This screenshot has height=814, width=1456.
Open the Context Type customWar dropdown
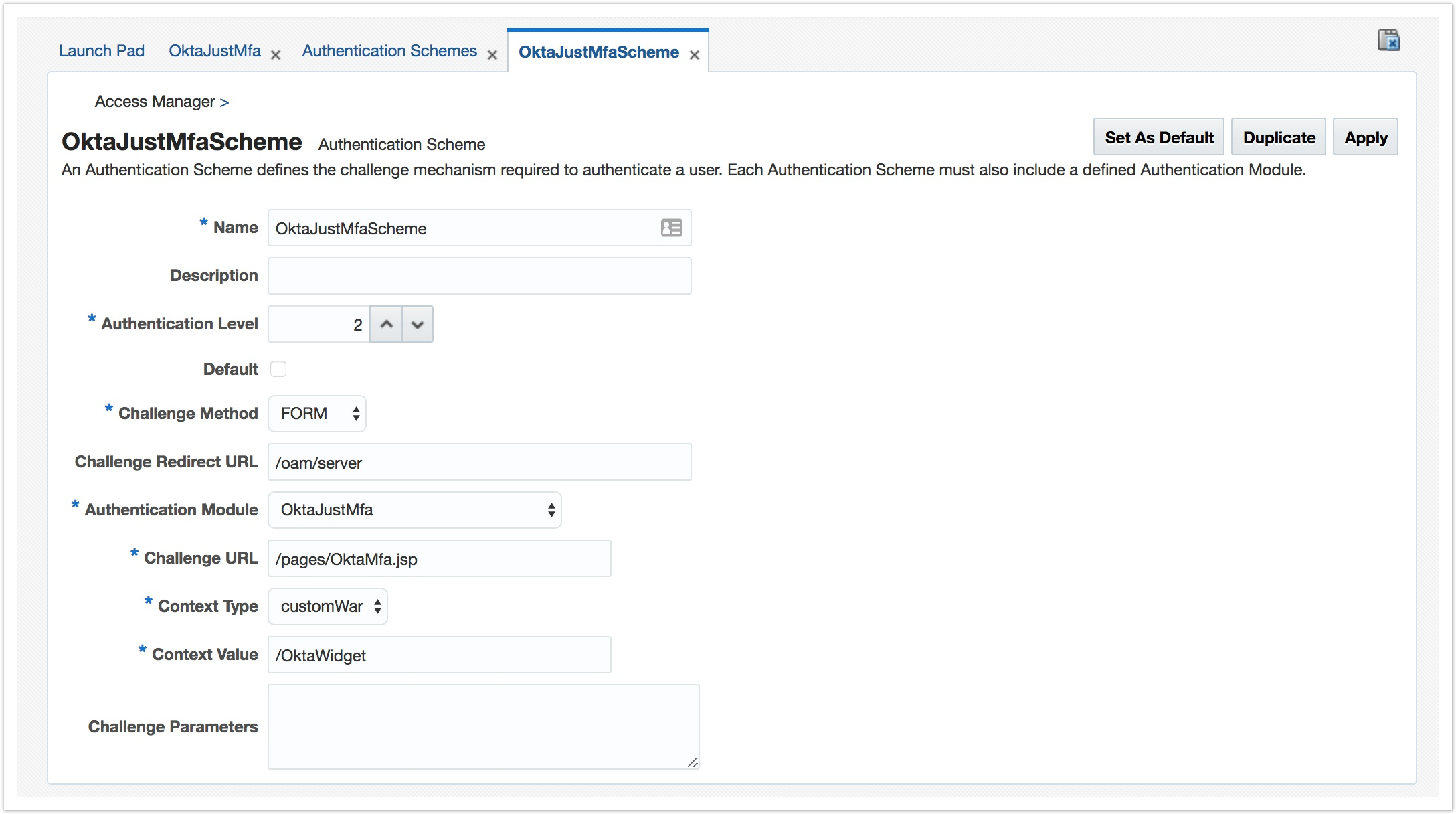[x=328, y=606]
